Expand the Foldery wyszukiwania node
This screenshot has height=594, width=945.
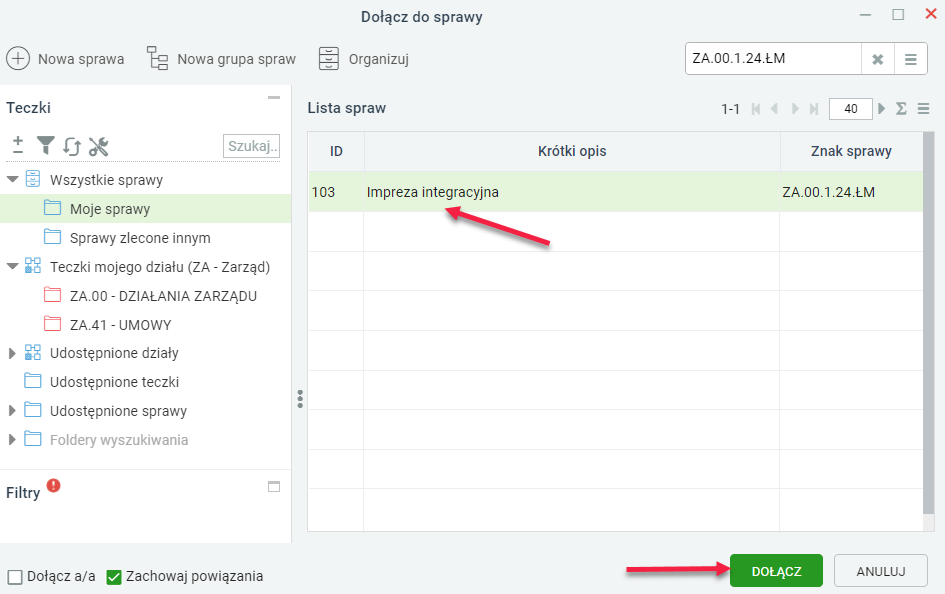pos(11,440)
